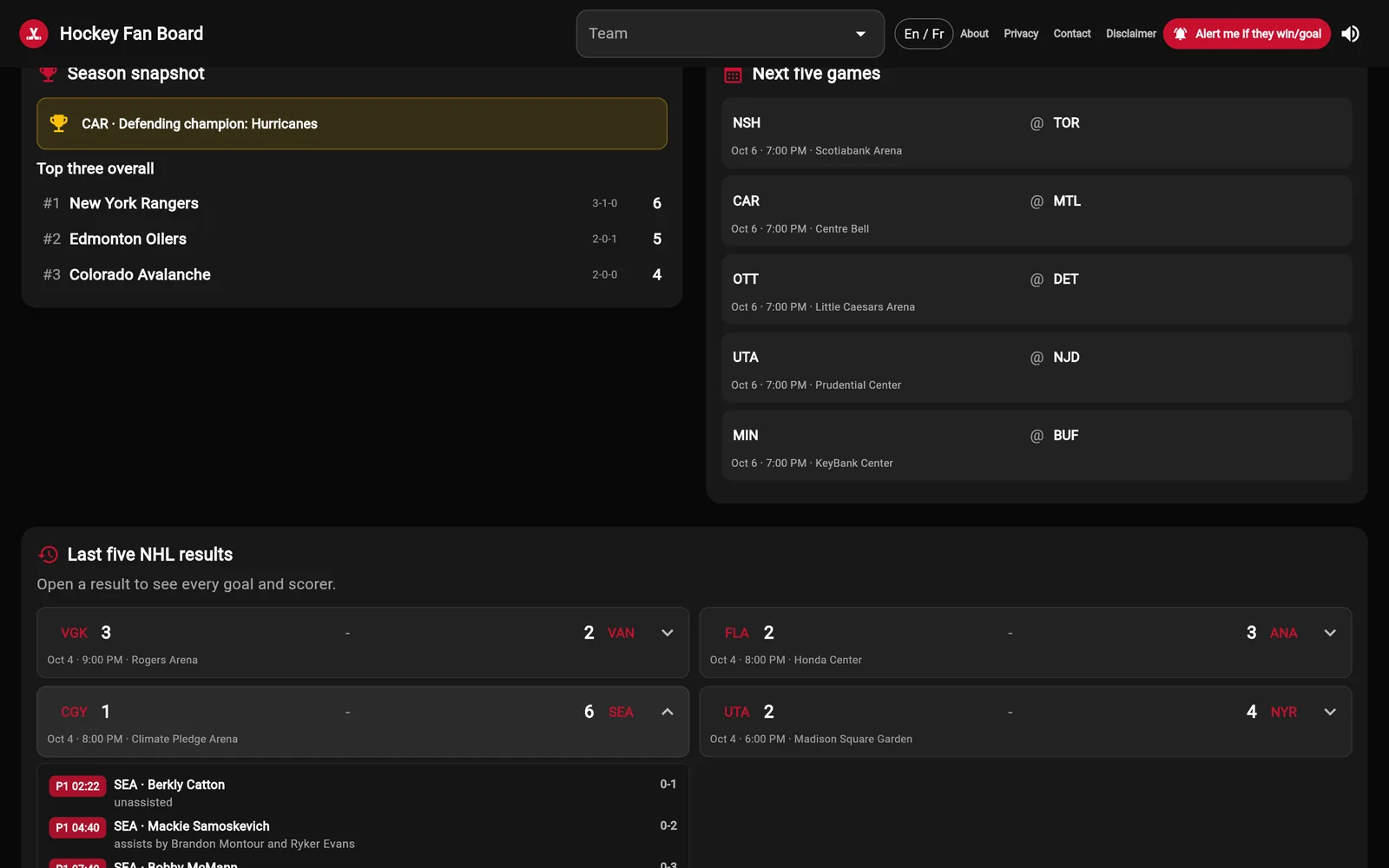
Task: Open the Privacy page
Action: [x=1021, y=34]
